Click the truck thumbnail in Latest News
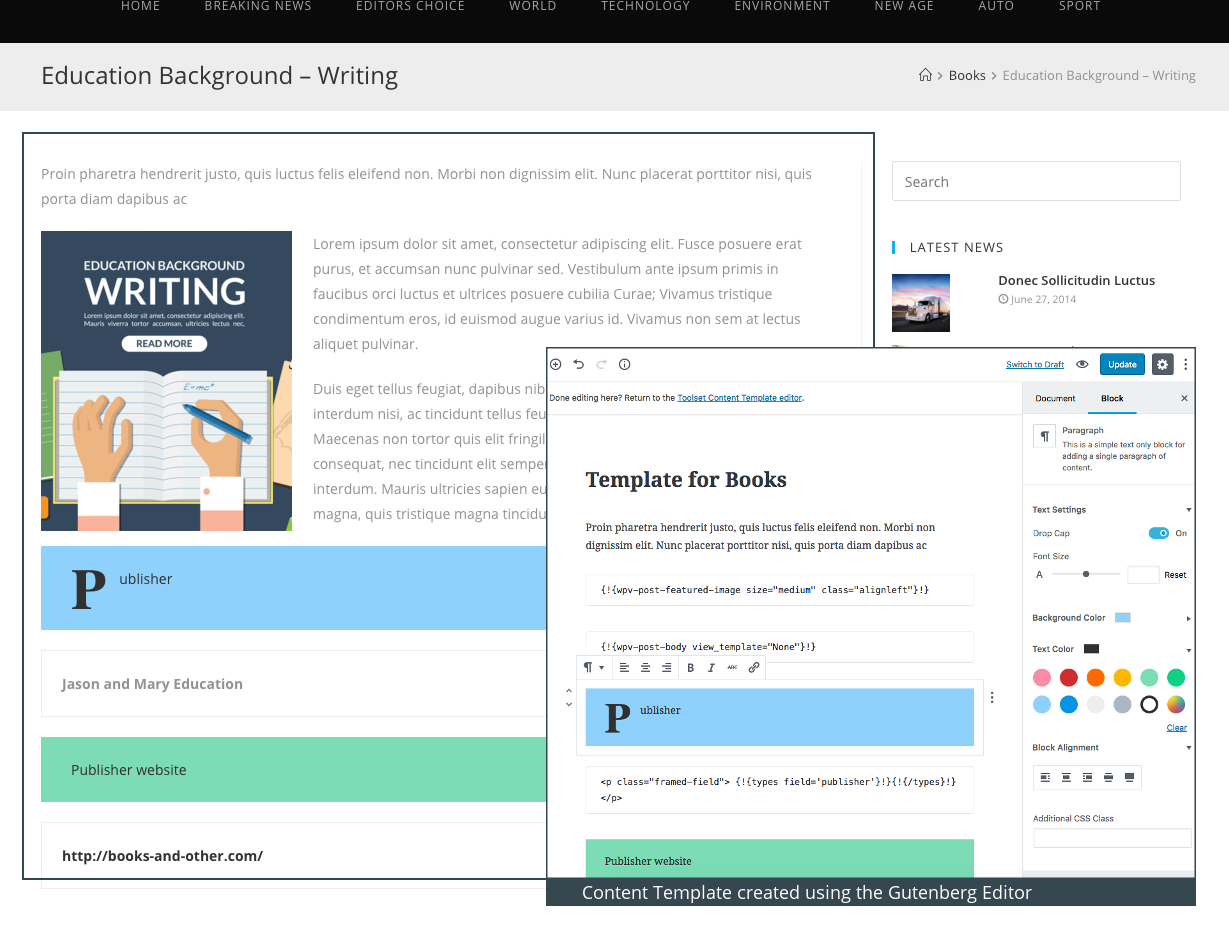The width and height of the screenshot is (1229, 952). [921, 302]
